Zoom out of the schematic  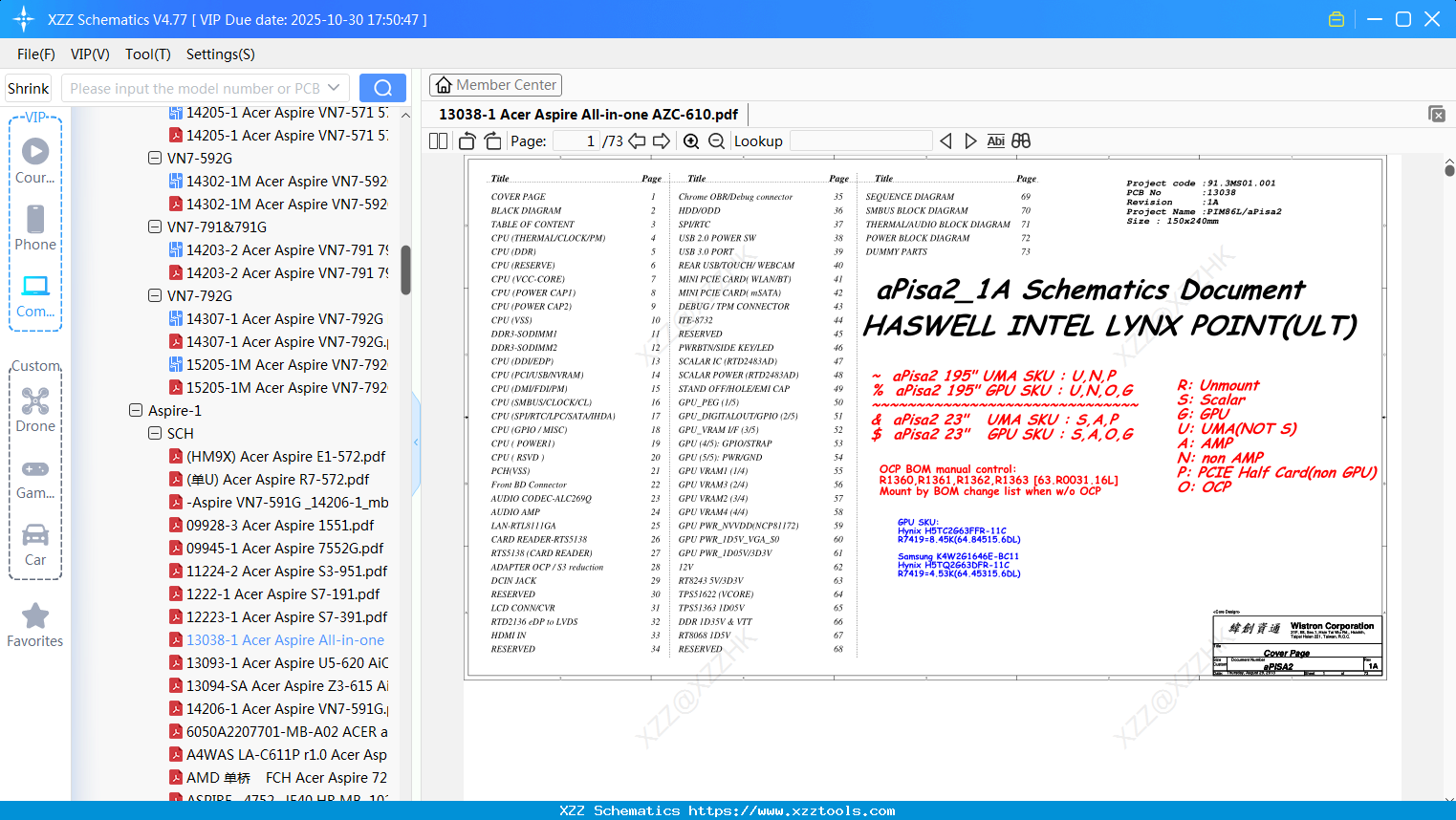(x=716, y=141)
